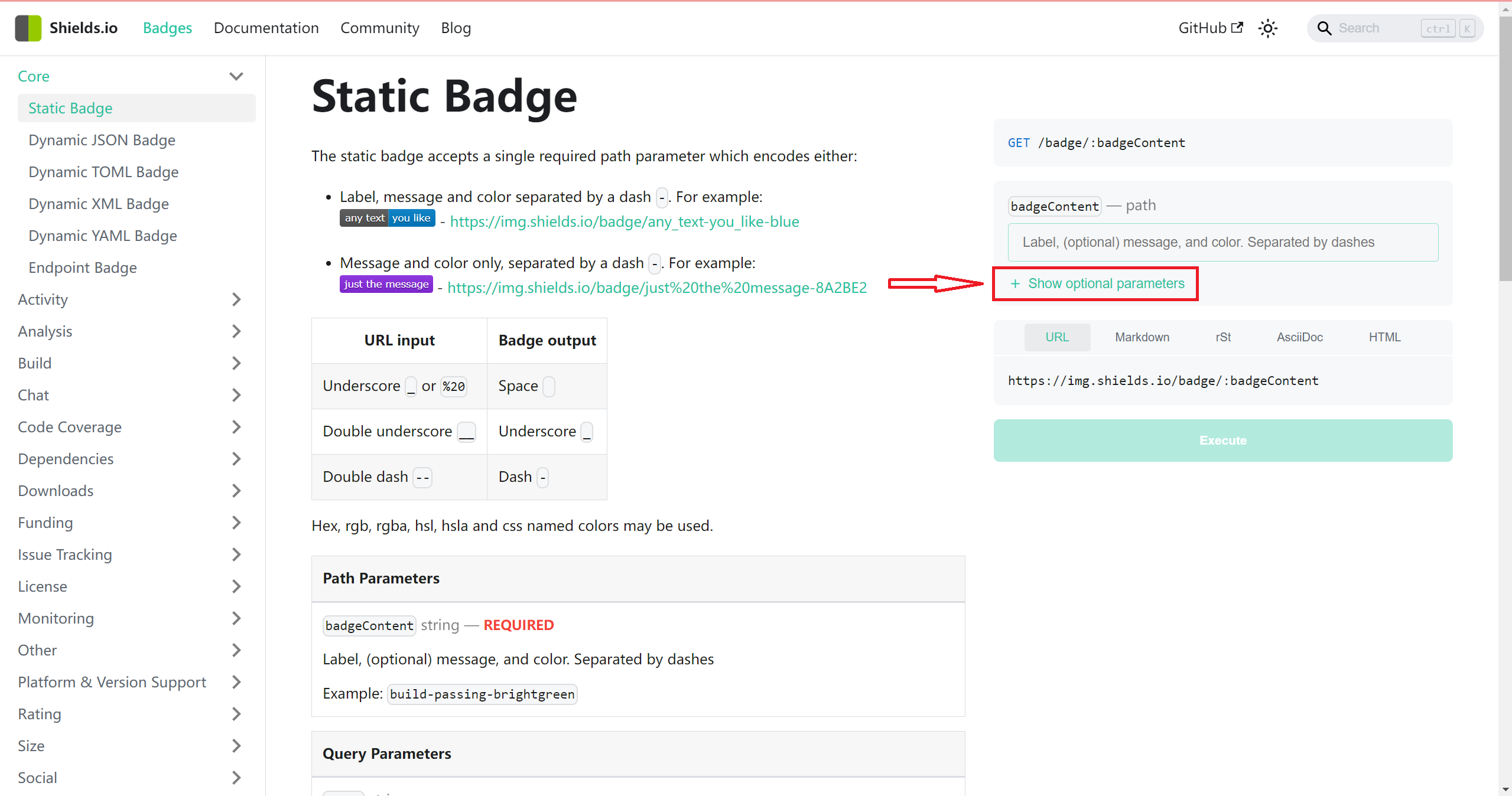Click the any text you like badge image
1512x796 pixels.
coord(388,218)
